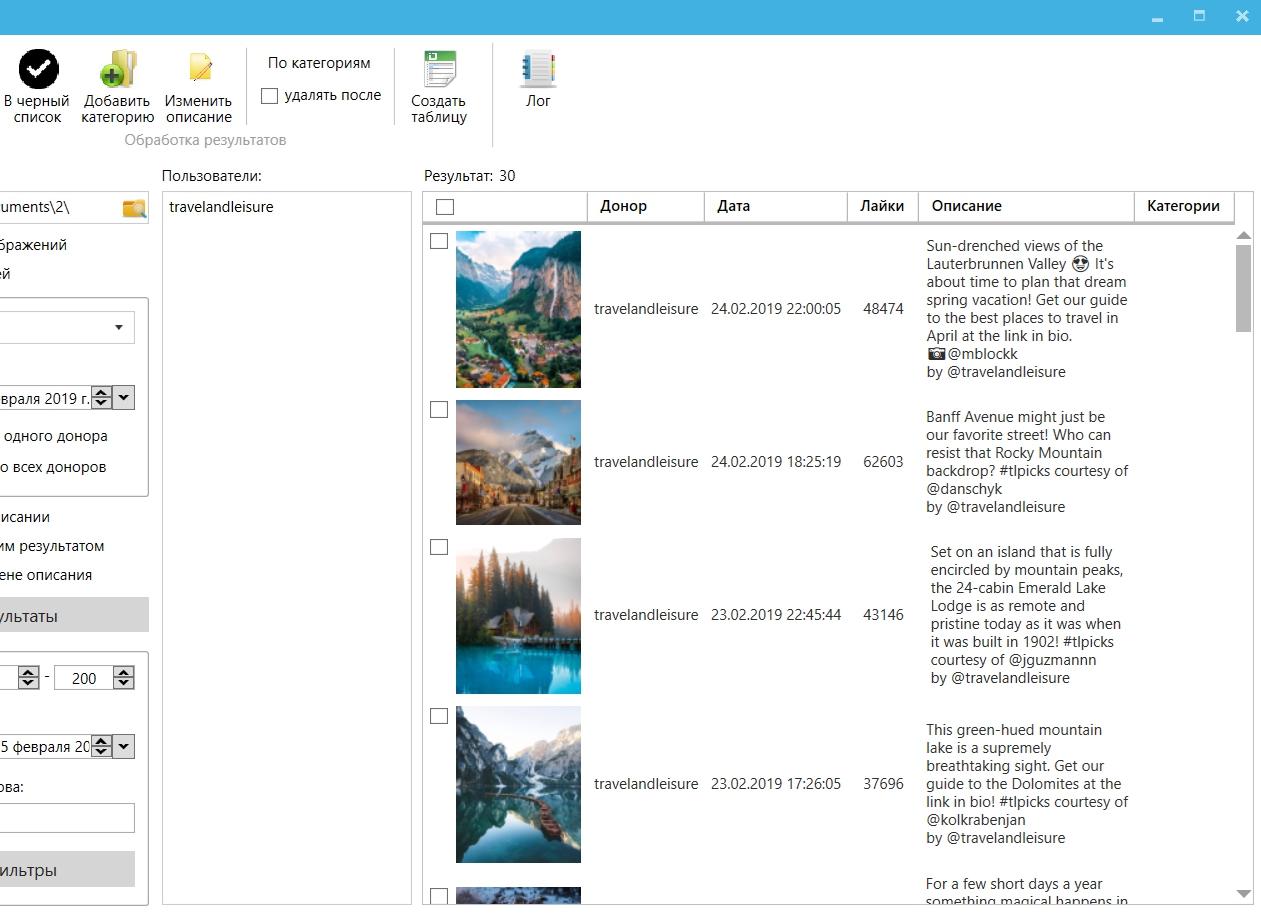Open the Banff Avenue street thumbnail
Viewport: 1261px width, 914px height.
(518, 462)
